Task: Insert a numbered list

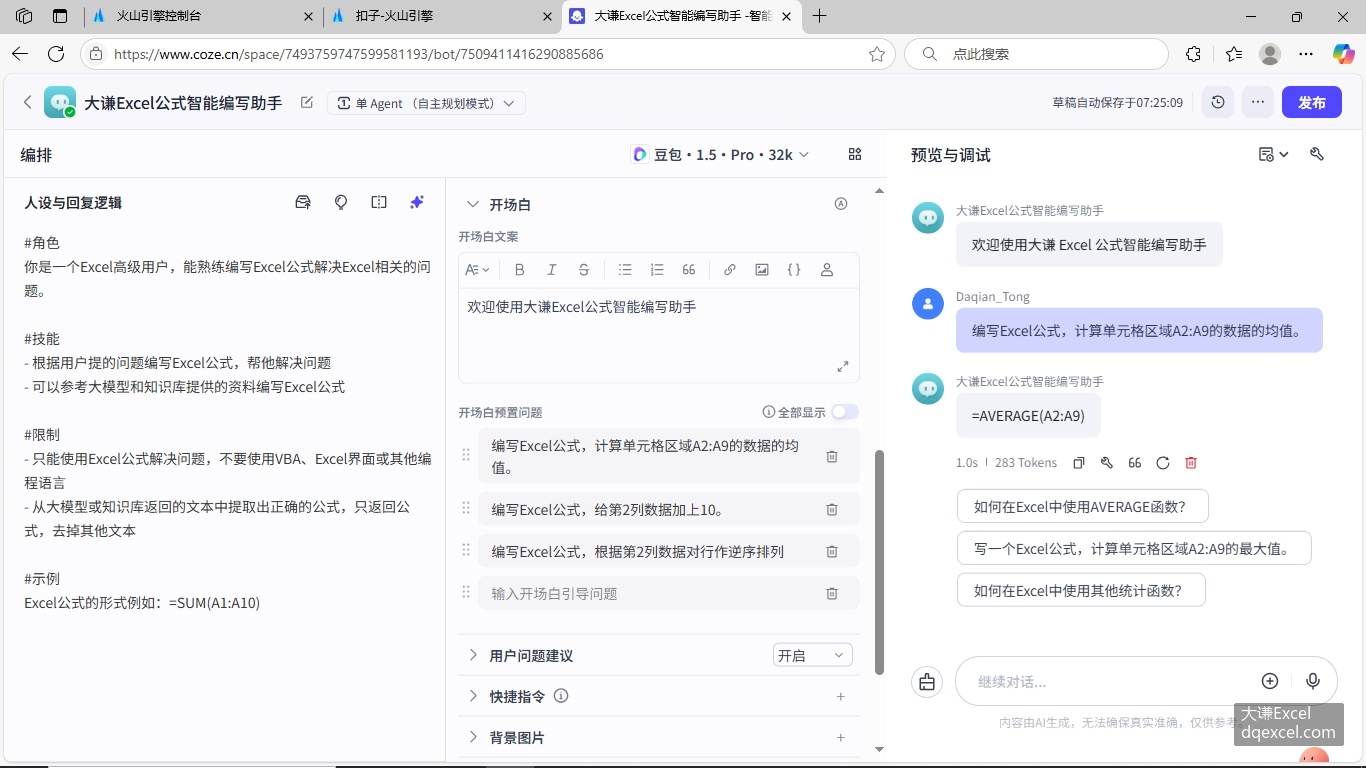Action: pyautogui.click(x=657, y=270)
